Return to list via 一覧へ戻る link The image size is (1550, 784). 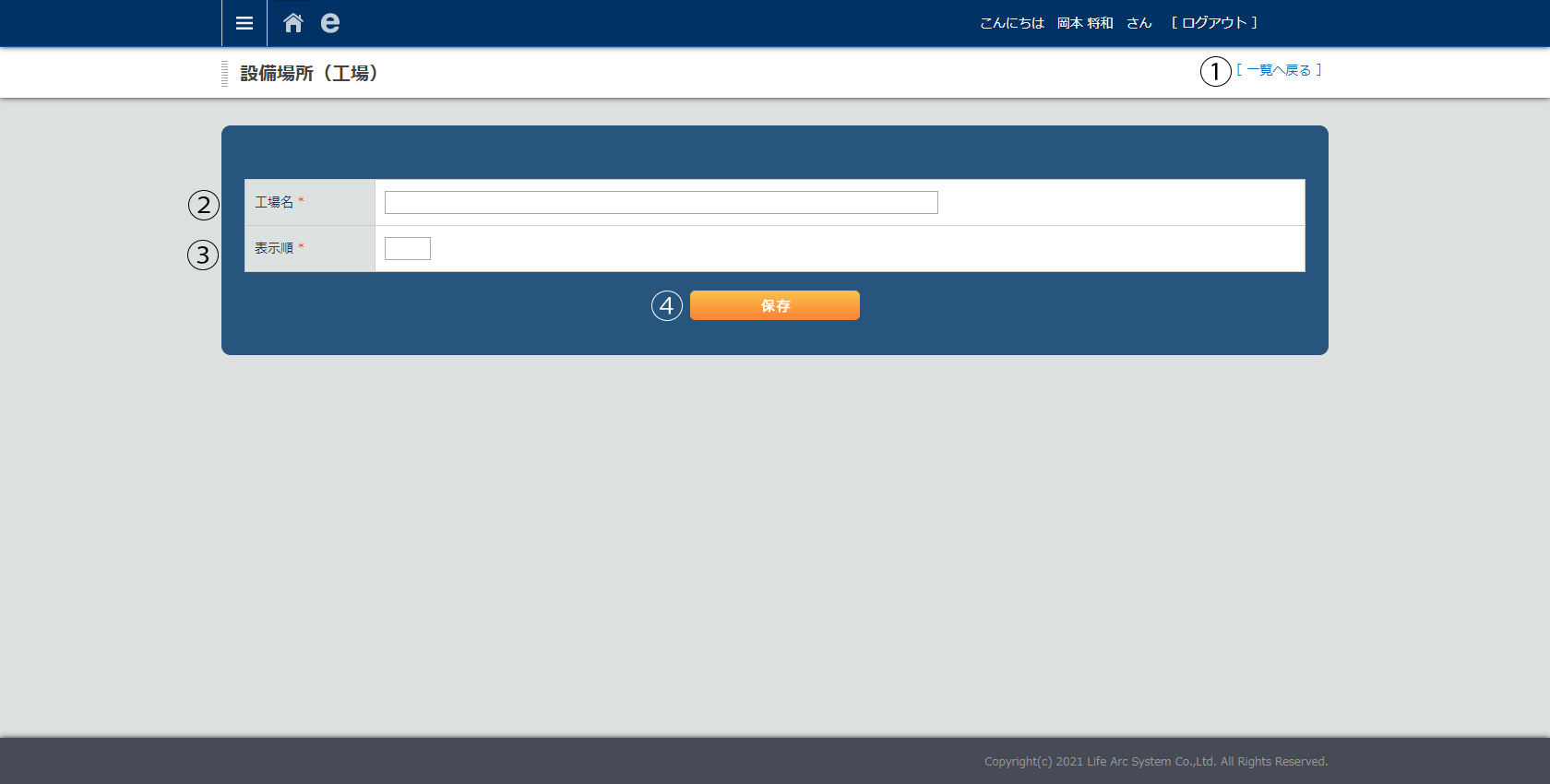coord(1279,70)
